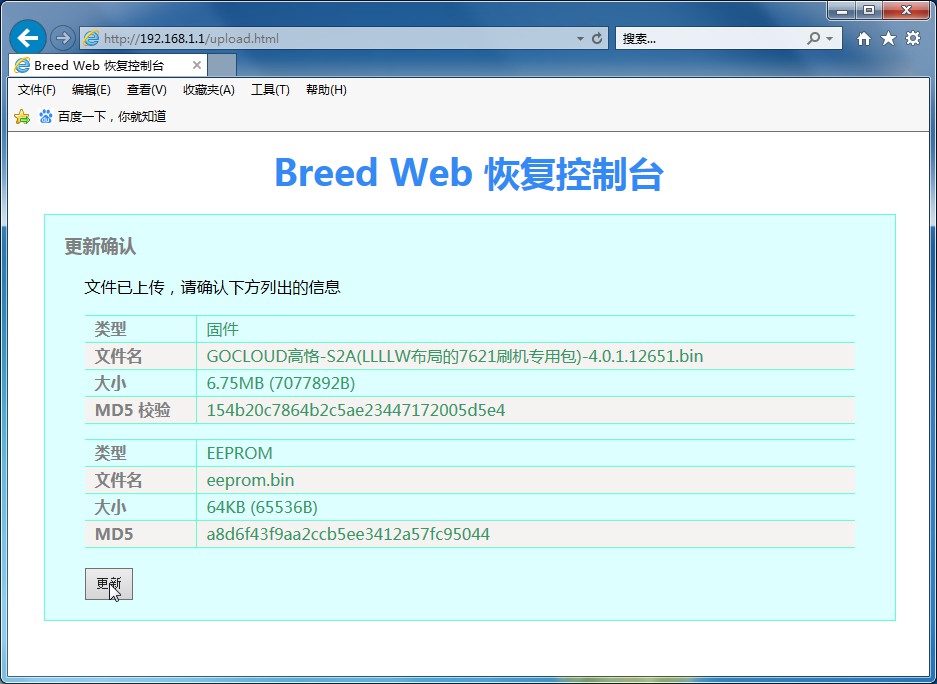Open the Favorites star icon

click(888, 38)
